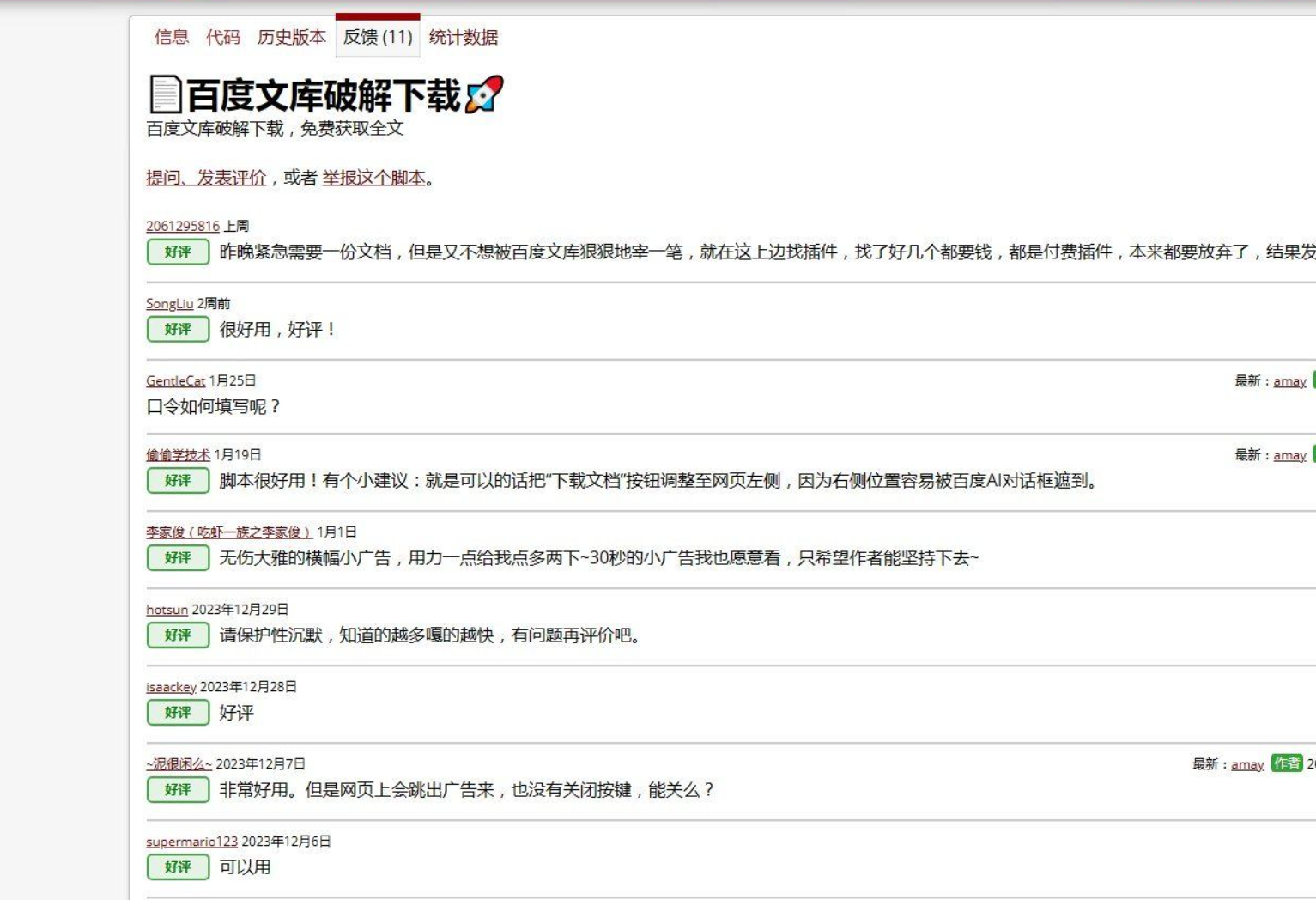Switch to the 代码 tab
Viewport: 1316px width, 900px height.
pos(224,38)
